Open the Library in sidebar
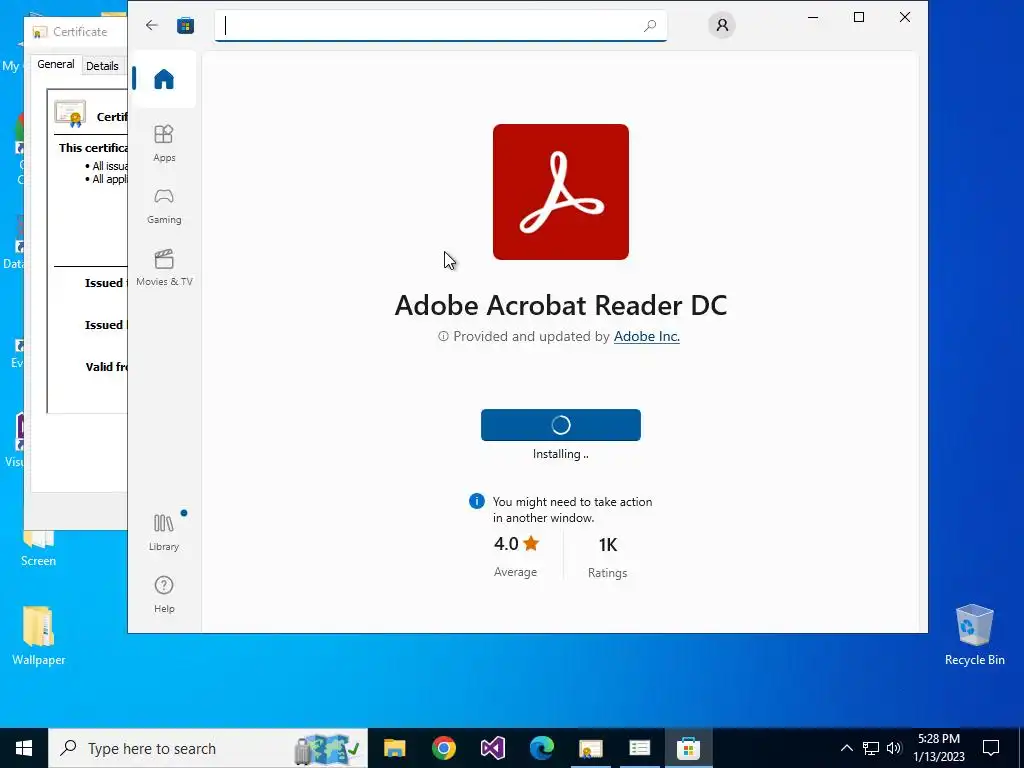This screenshot has height=768, width=1024. (x=164, y=532)
